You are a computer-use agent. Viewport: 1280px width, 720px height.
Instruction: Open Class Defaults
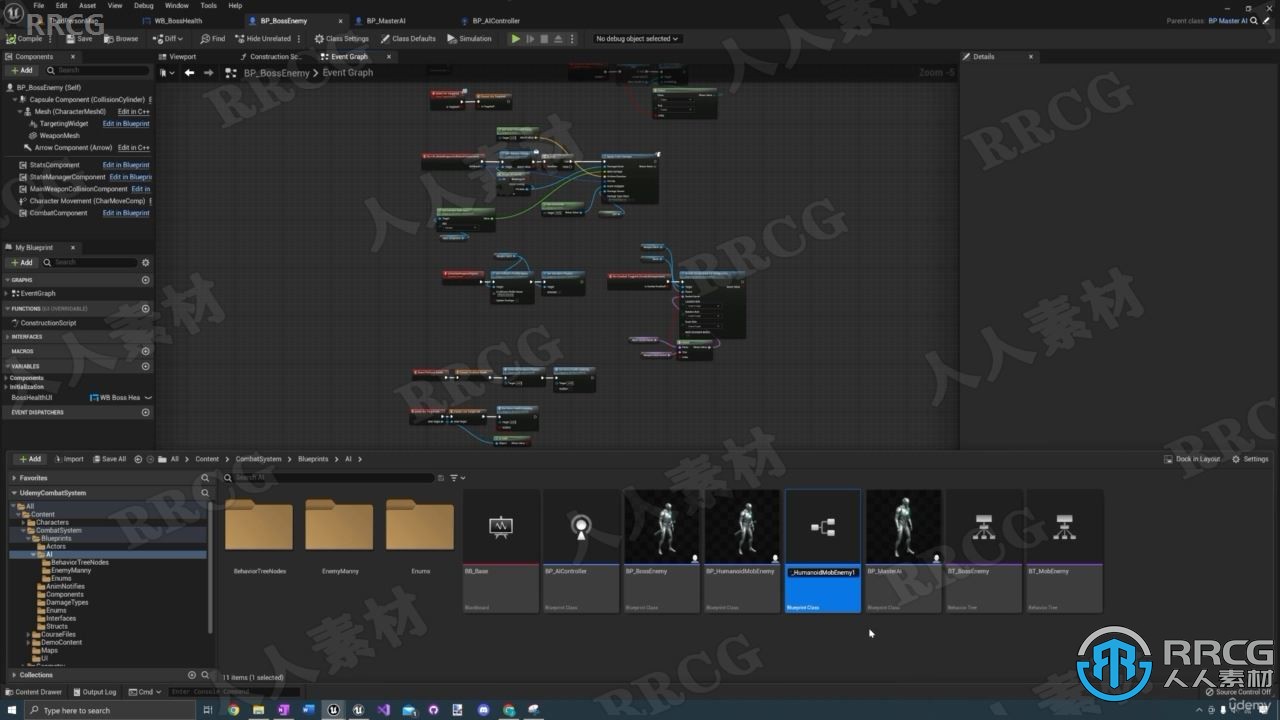pyautogui.click(x=408, y=39)
